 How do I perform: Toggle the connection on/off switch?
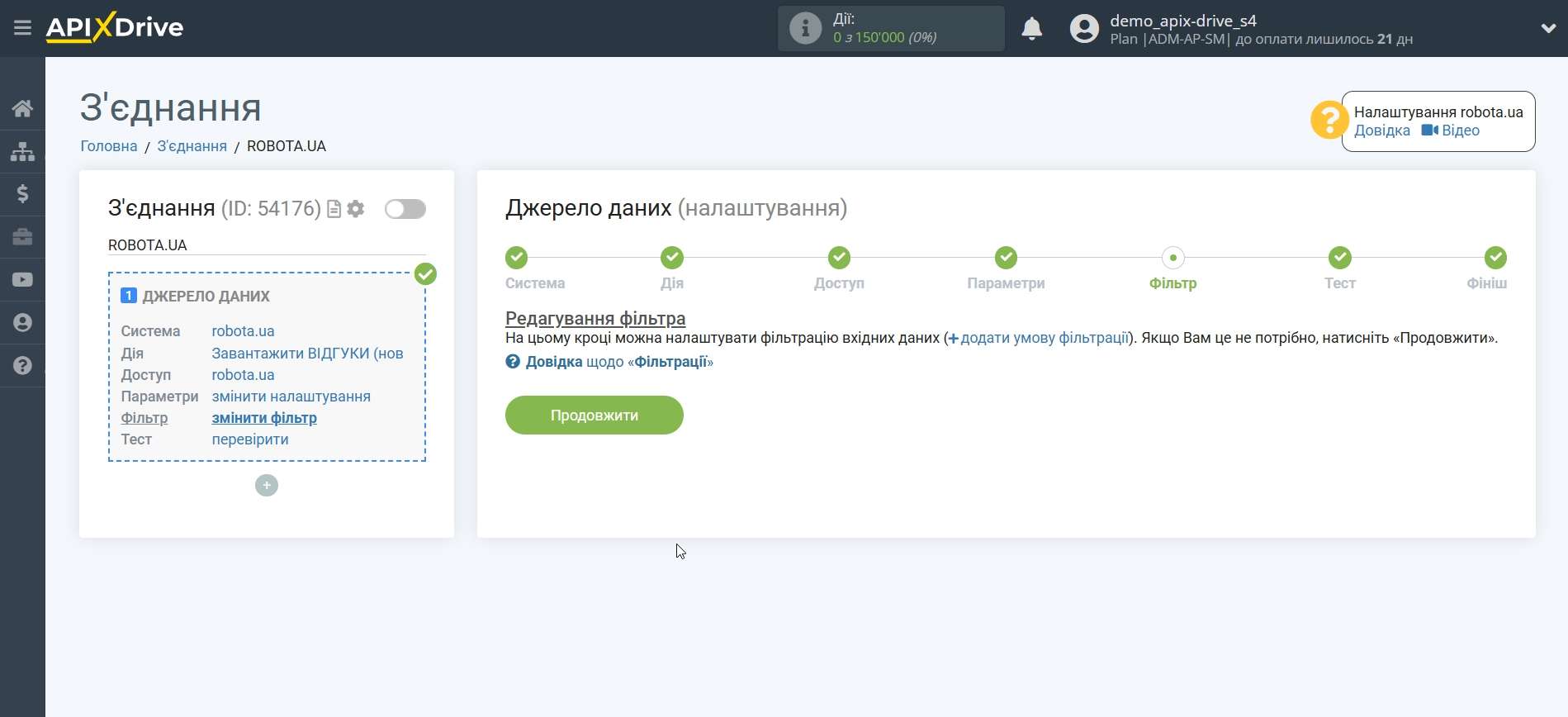pyautogui.click(x=405, y=209)
